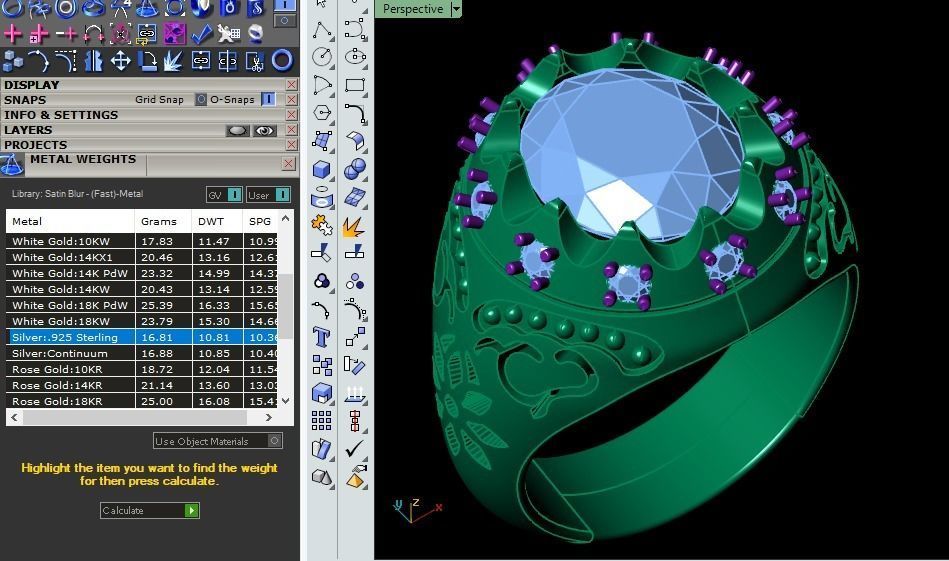The image size is (949, 561).
Task: Open the Perspective viewport dropdown arrow
Action: 457,9
